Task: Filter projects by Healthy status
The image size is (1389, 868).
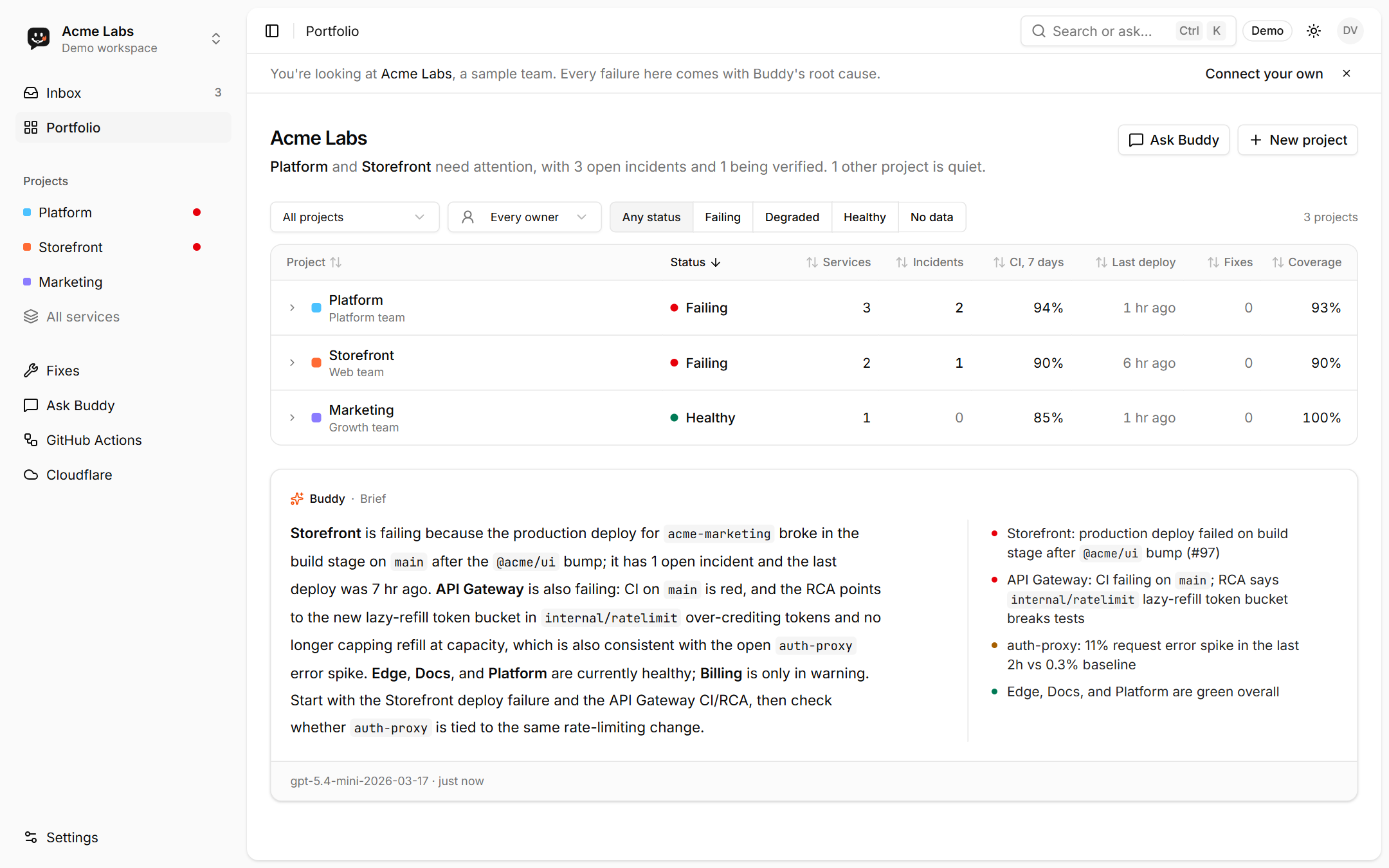Action: pyautogui.click(x=865, y=217)
